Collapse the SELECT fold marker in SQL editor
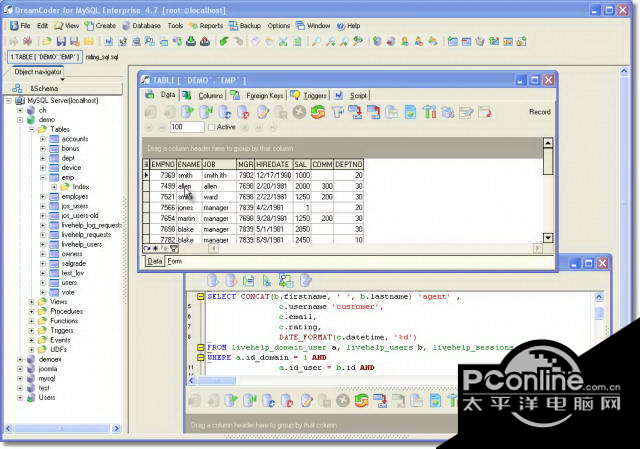The width and height of the screenshot is (640, 449). pos(200,297)
